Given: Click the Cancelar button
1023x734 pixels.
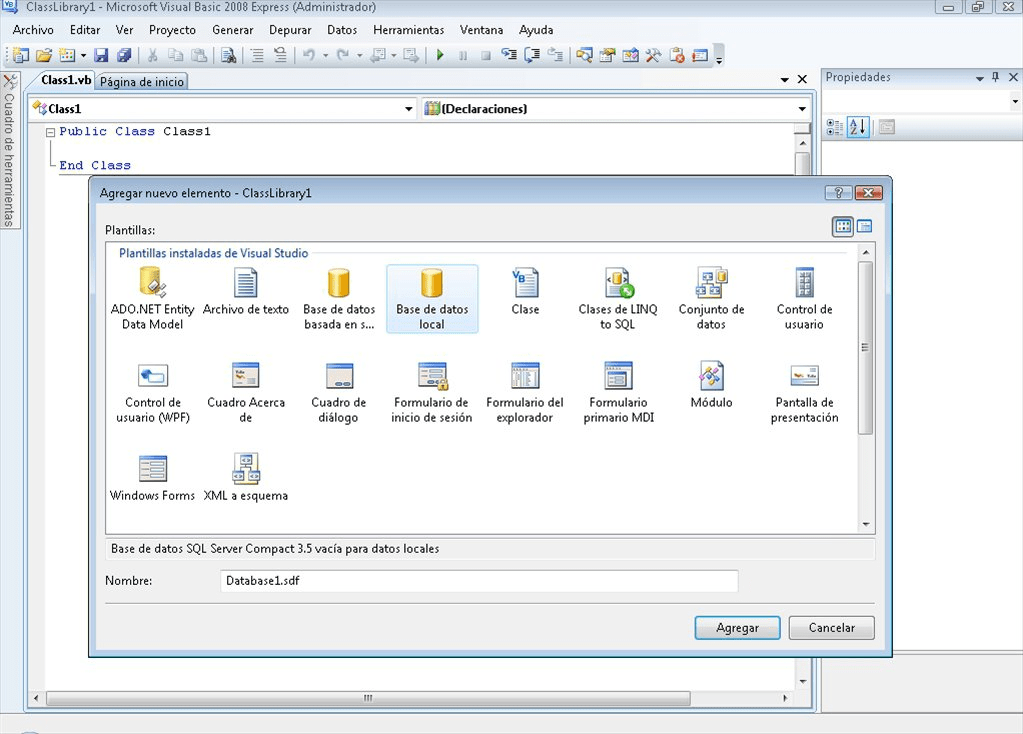Looking at the screenshot, I should click(831, 628).
